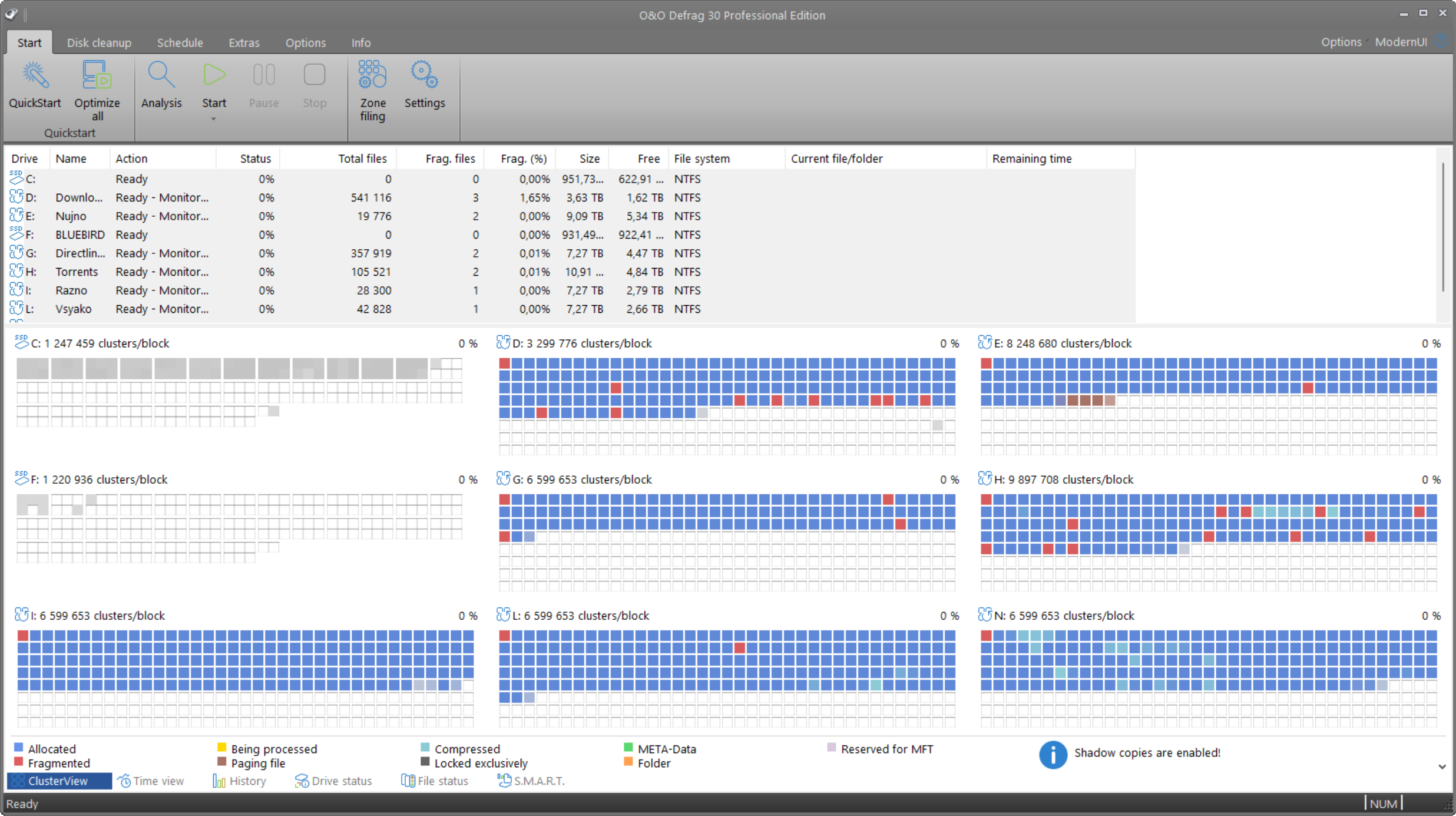Click the drive list vertical scrollbar
The image size is (1456, 816).
(x=1442, y=227)
